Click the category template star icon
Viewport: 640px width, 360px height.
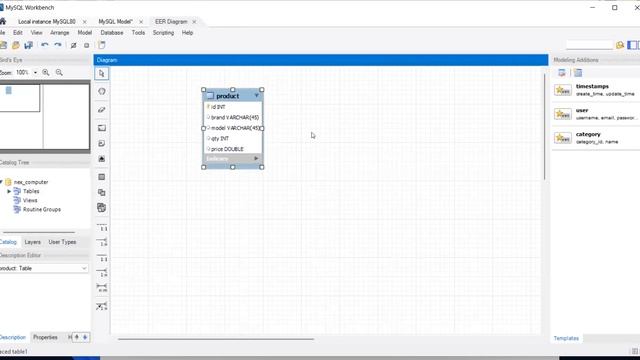(563, 138)
